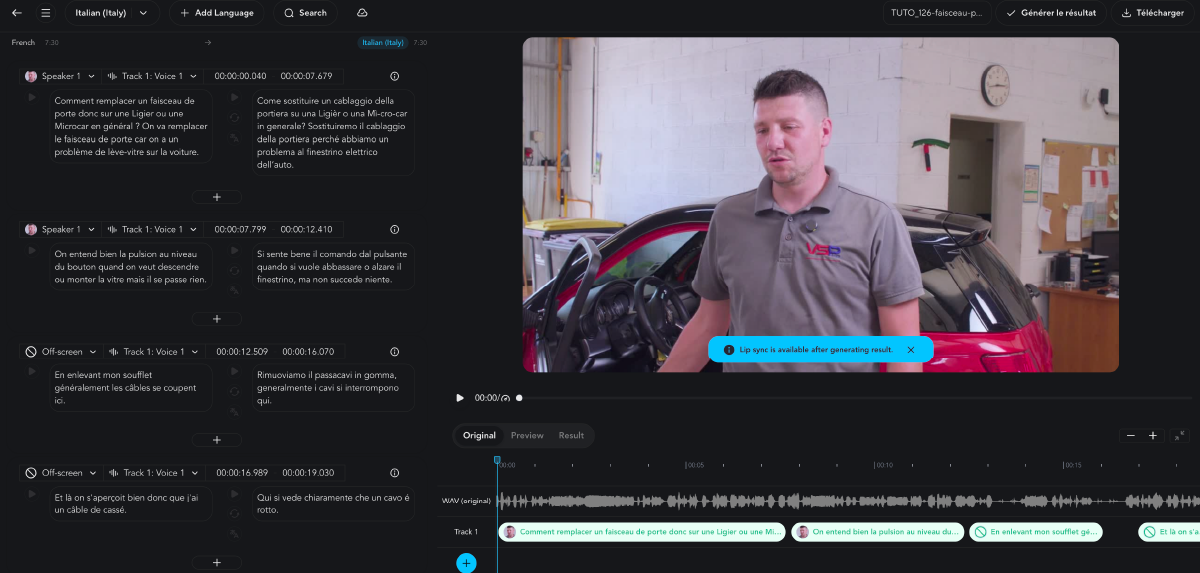
Task: Switch to the Original tab
Action: pos(479,435)
